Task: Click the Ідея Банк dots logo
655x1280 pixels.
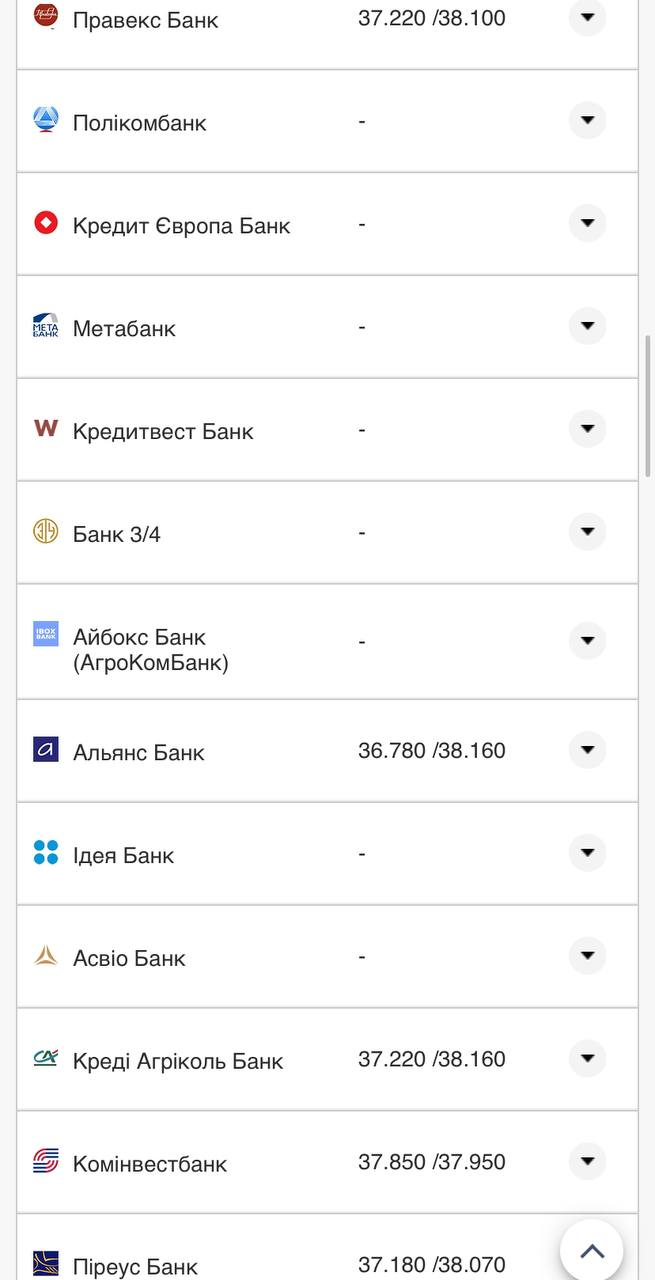Action: [46, 853]
